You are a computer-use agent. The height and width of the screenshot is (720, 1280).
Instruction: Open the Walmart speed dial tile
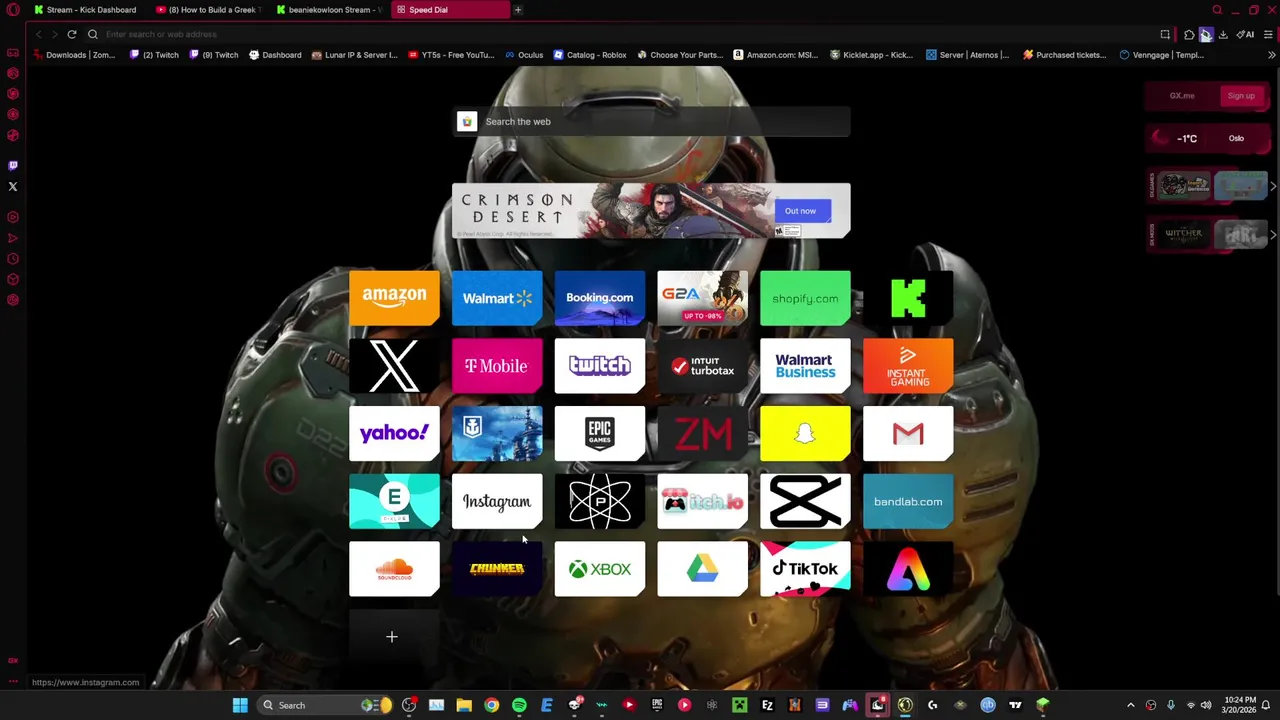[x=497, y=298]
